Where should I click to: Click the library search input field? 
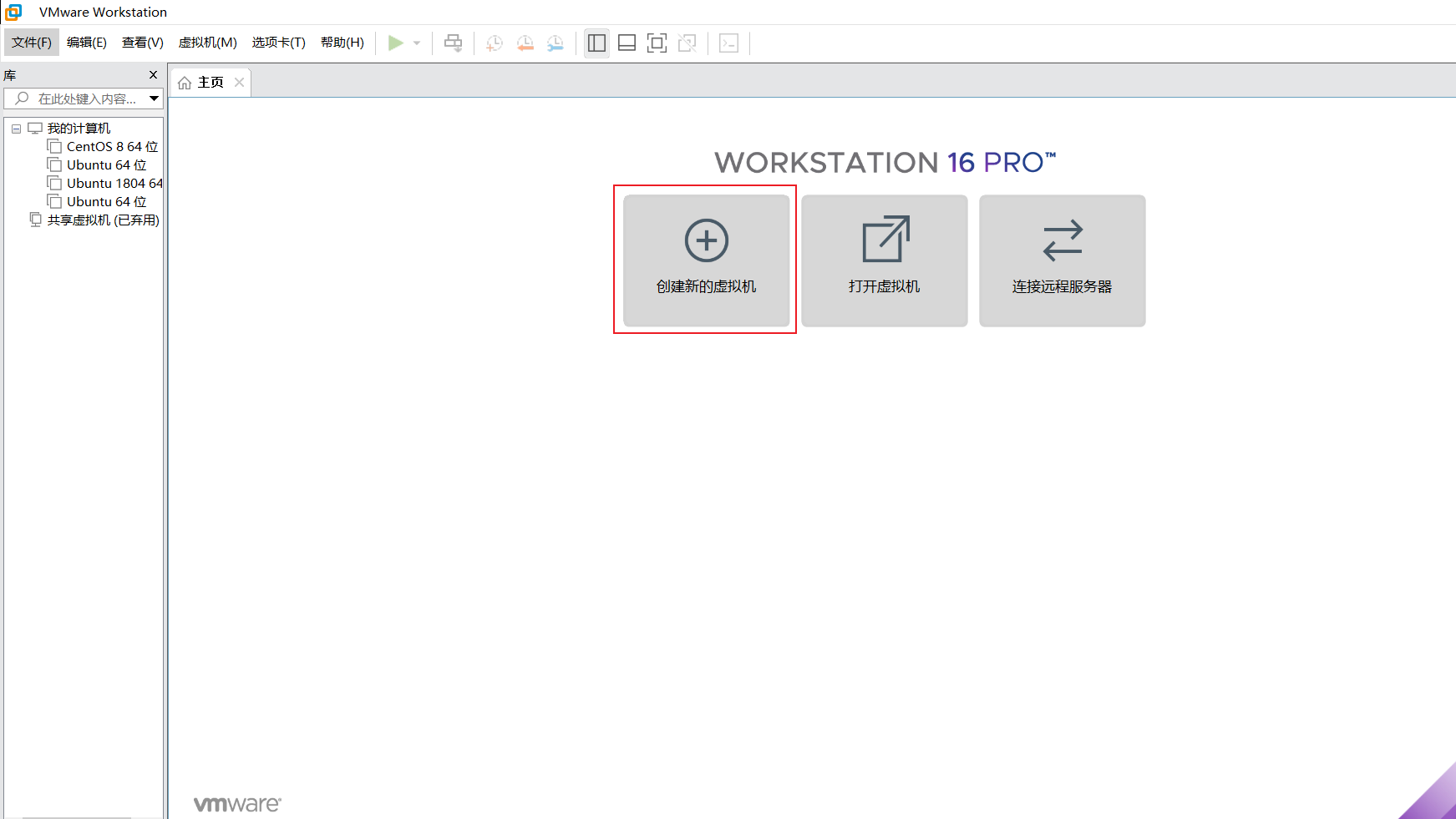click(77, 99)
